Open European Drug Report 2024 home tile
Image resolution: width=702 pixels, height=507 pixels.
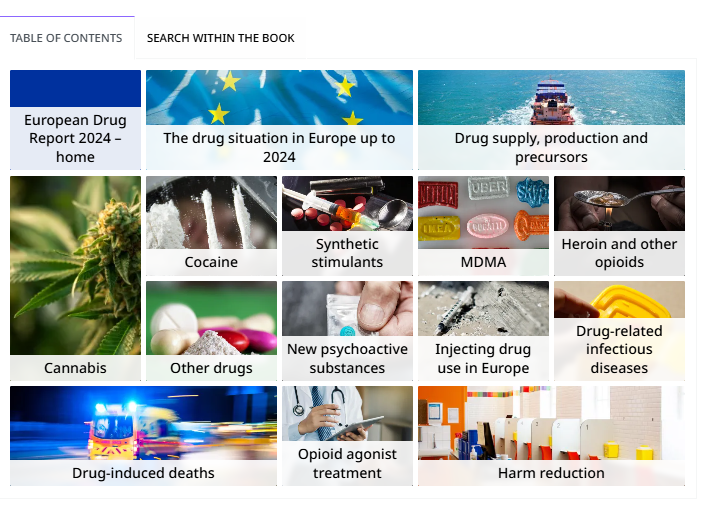tap(75, 120)
